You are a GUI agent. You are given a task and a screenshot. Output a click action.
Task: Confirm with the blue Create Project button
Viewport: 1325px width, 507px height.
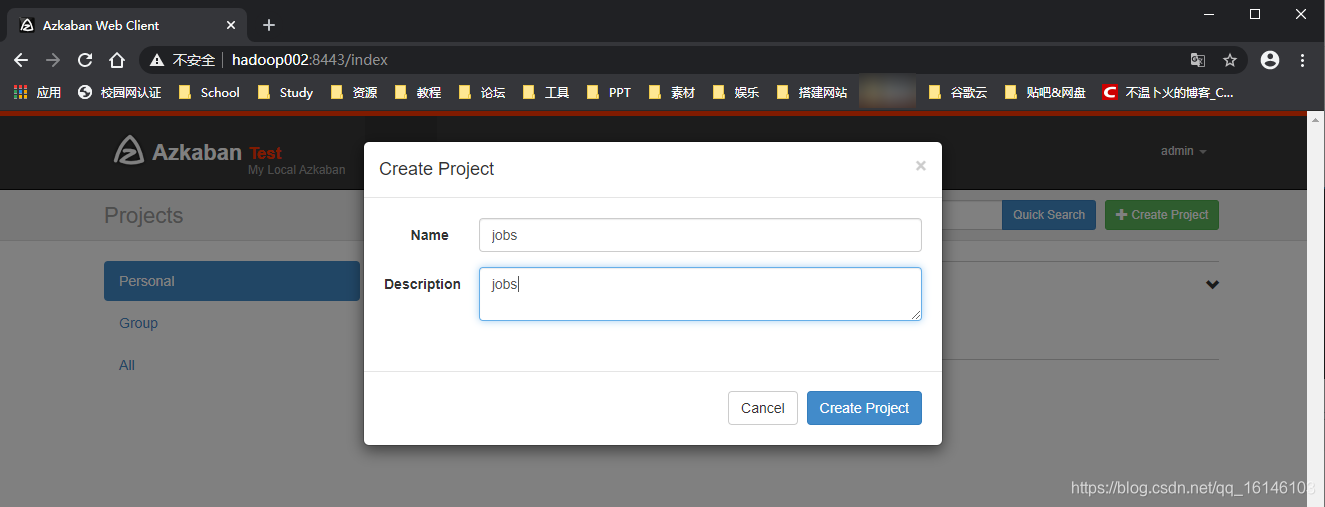click(864, 408)
